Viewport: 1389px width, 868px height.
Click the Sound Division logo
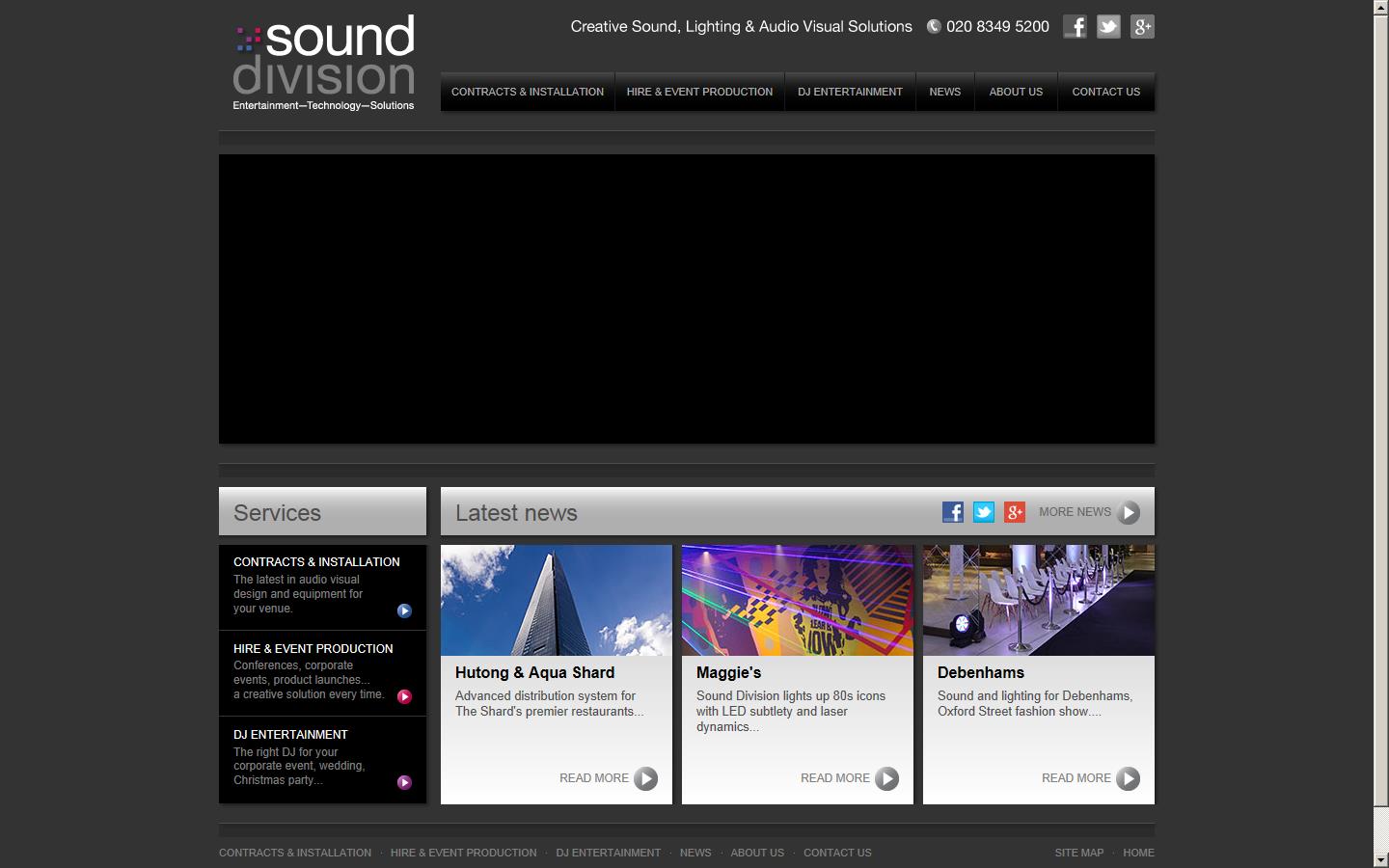pyautogui.click(x=322, y=60)
